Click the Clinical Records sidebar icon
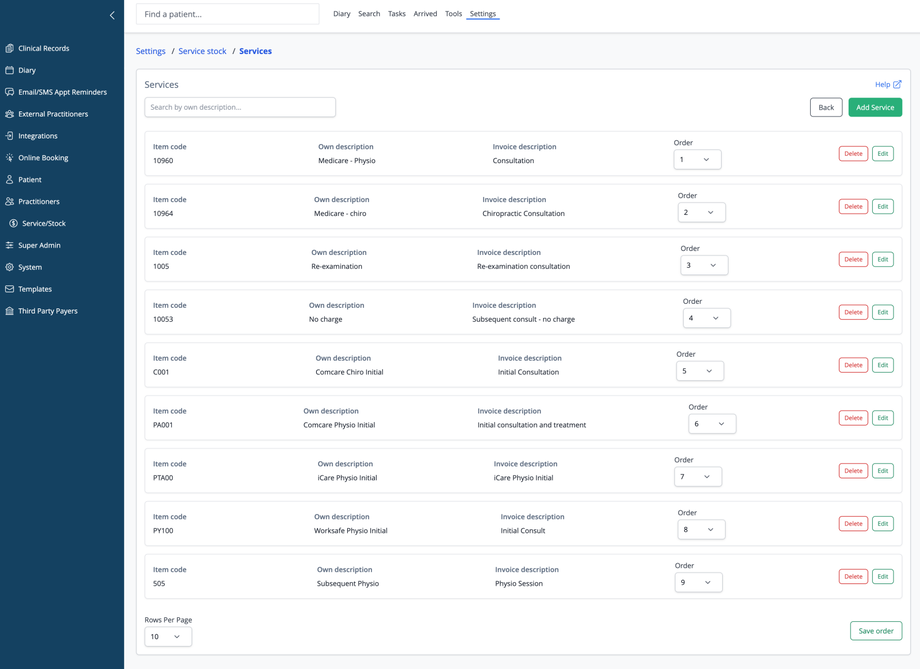Screen dimensions: 920x669 pyautogui.click(x=10, y=48)
